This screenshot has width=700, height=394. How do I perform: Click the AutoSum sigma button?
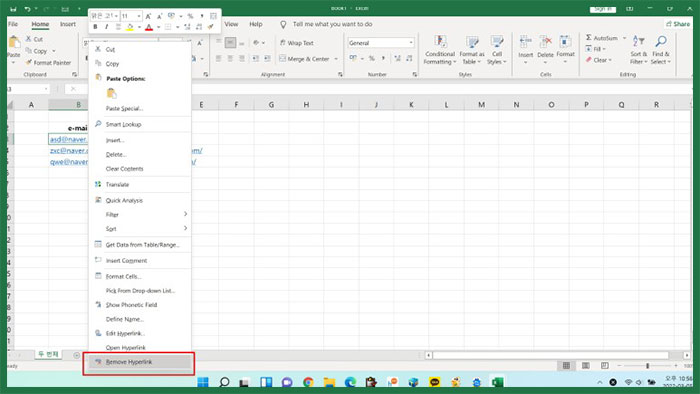601,38
